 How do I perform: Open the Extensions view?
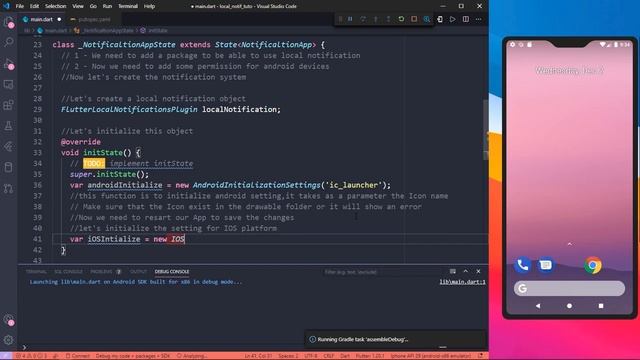(9, 105)
